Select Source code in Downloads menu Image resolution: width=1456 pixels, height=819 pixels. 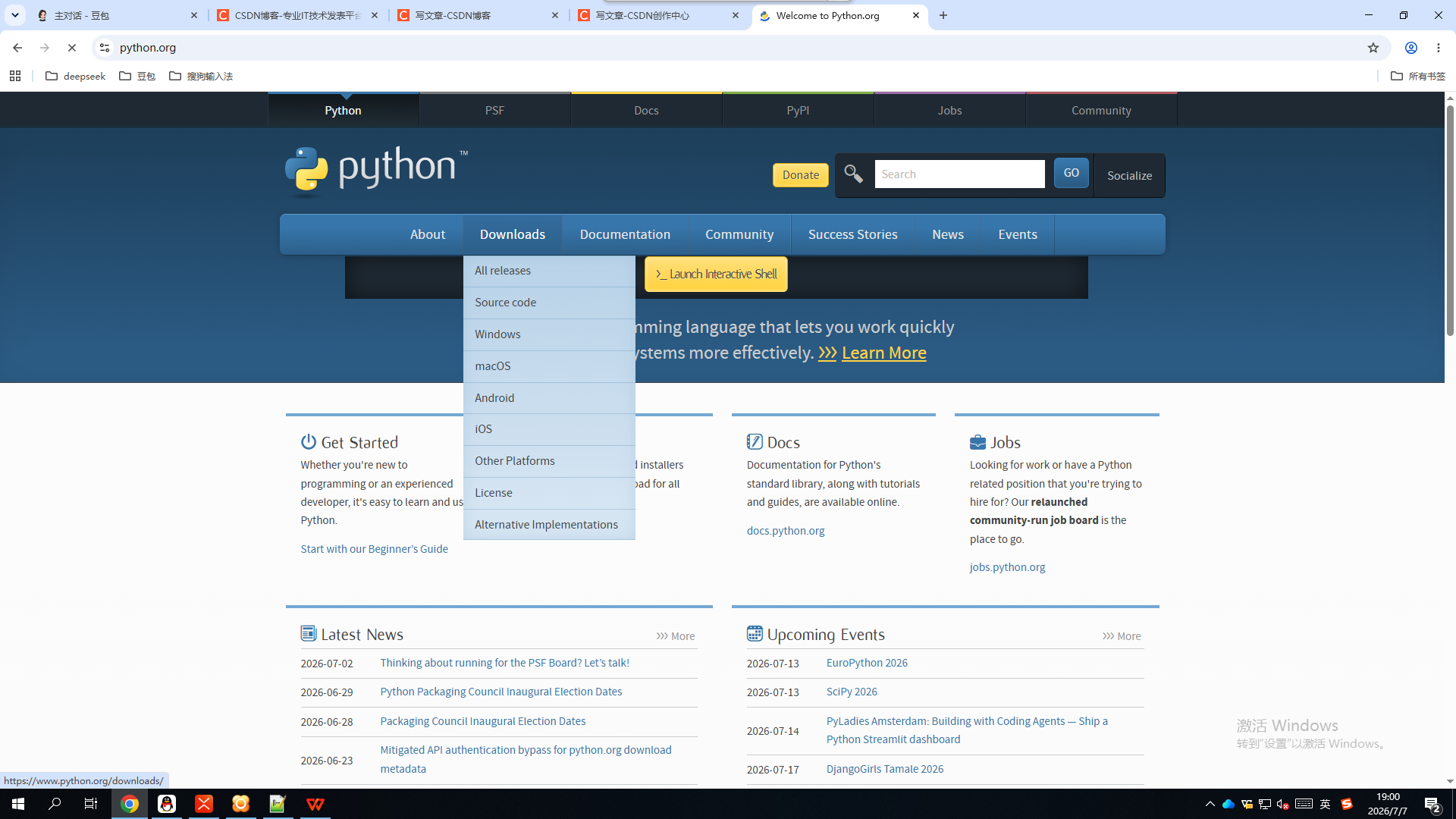click(x=549, y=303)
